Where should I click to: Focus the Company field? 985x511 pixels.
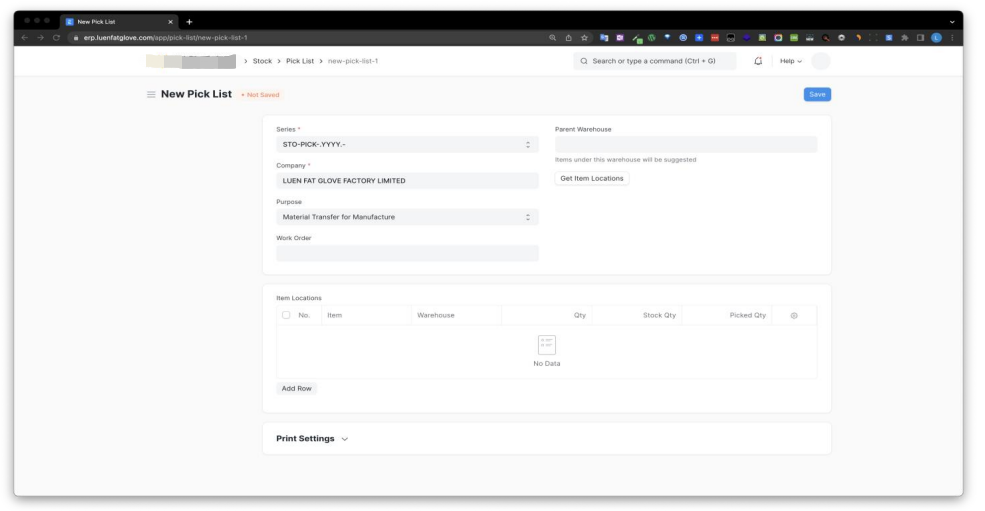coord(407,180)
